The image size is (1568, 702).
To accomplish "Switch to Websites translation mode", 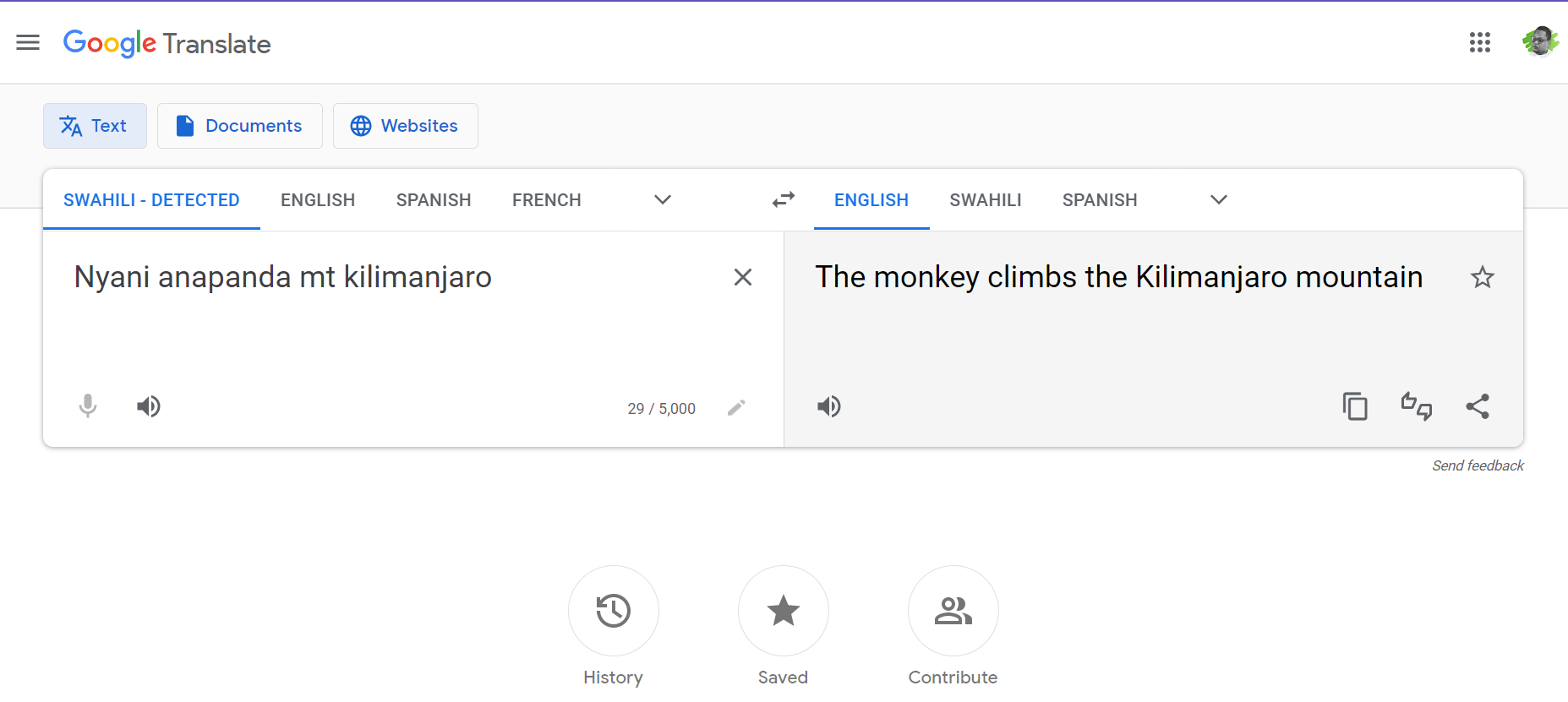I will (406, 126).
